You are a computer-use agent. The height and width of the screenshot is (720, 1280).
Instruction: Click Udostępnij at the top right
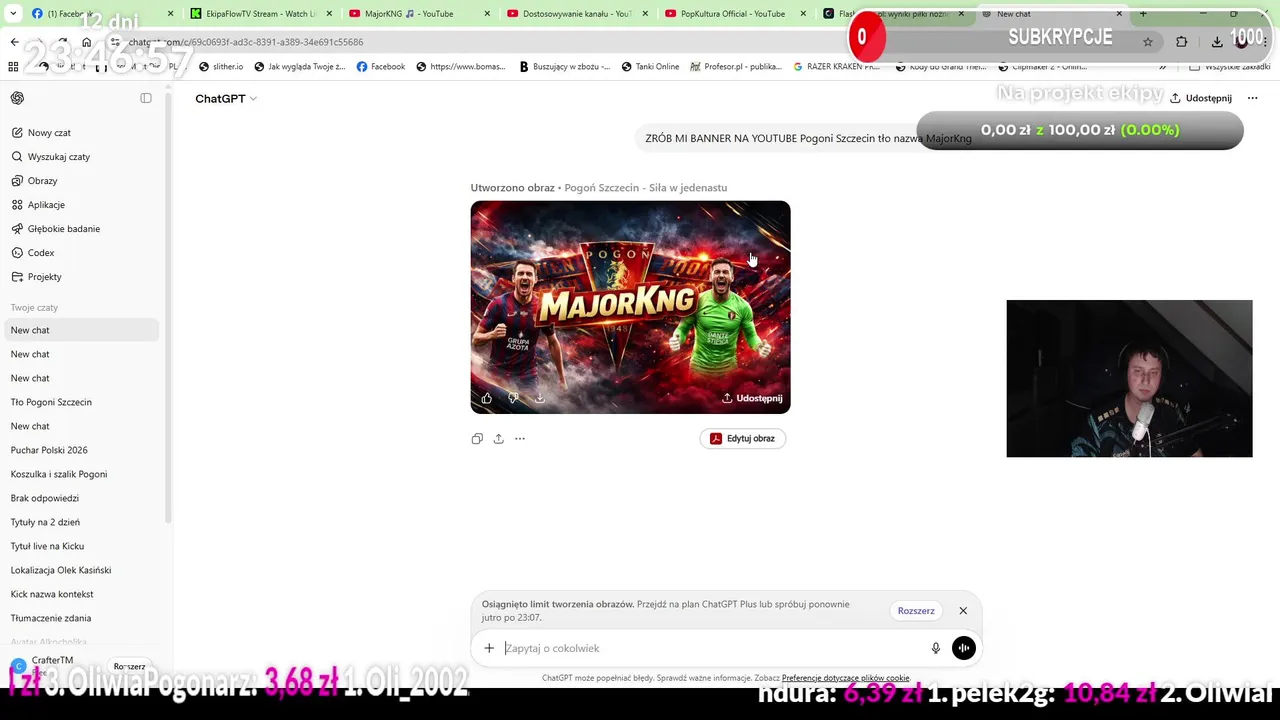[x=1201, y=98]
